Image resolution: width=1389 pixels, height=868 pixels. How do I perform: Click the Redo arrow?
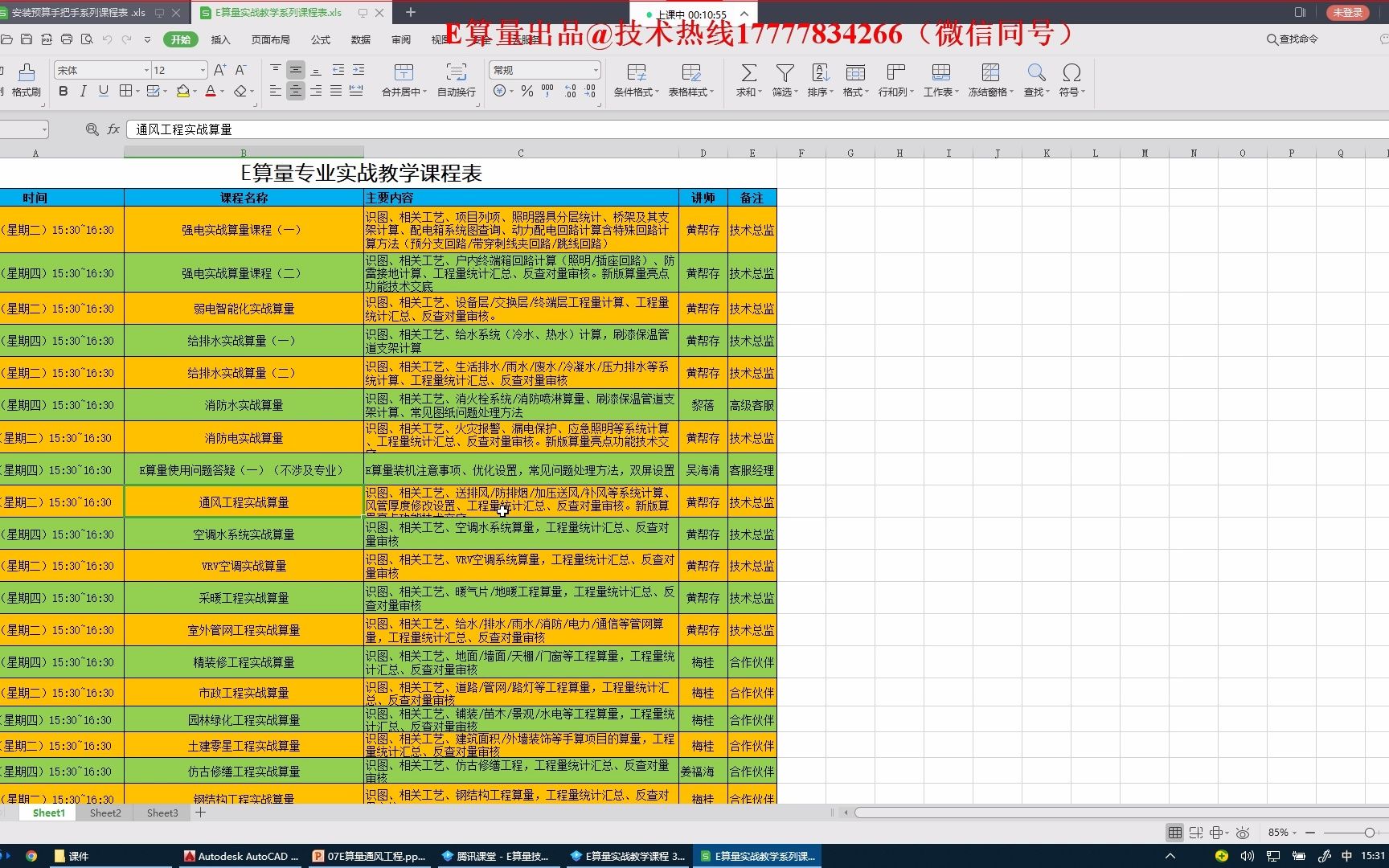coord(127,39)
